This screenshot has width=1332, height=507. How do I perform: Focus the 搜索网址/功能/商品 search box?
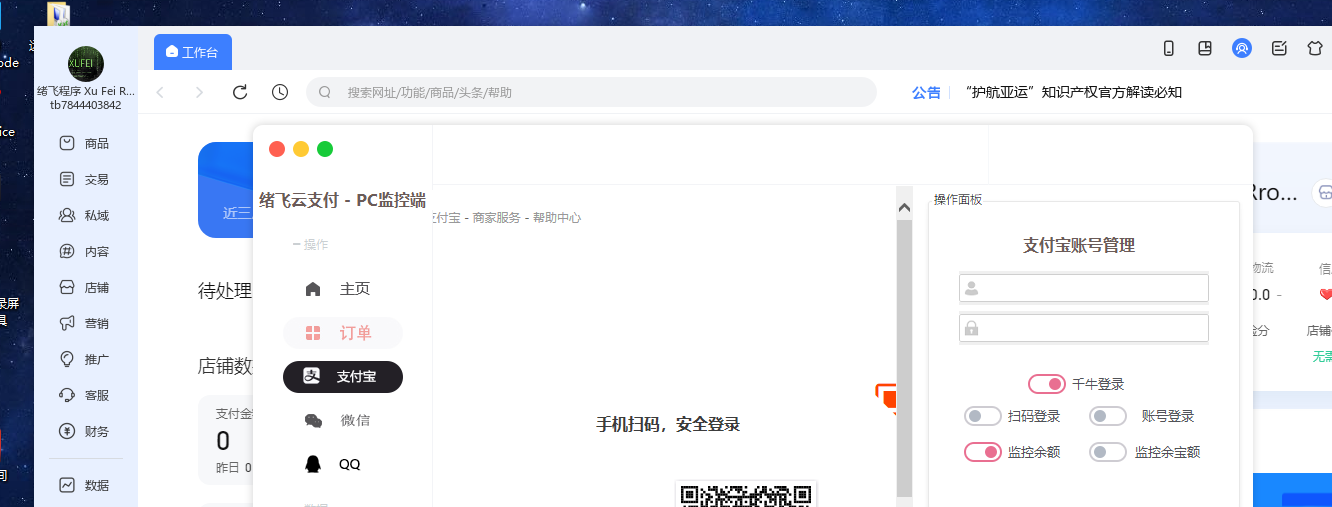point(591,92)
